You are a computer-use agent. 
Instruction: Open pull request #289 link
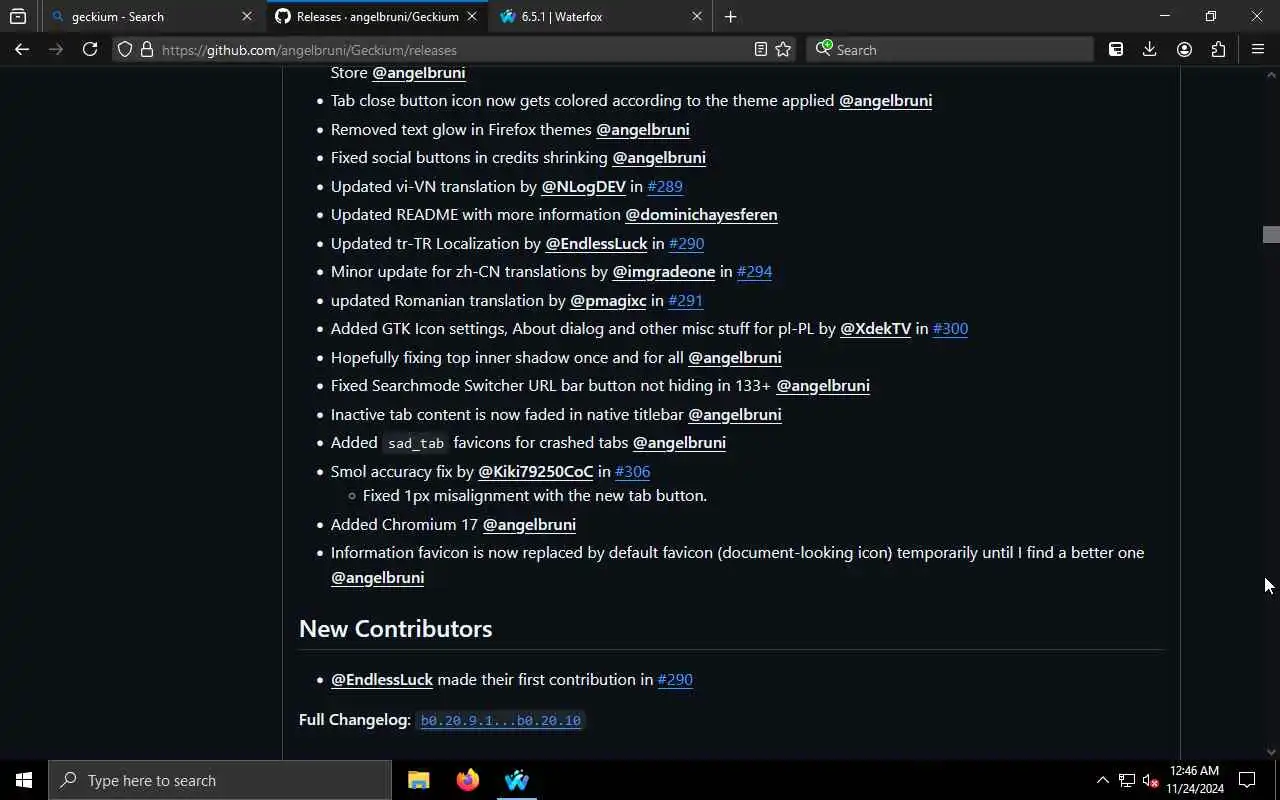click(665, 186)
